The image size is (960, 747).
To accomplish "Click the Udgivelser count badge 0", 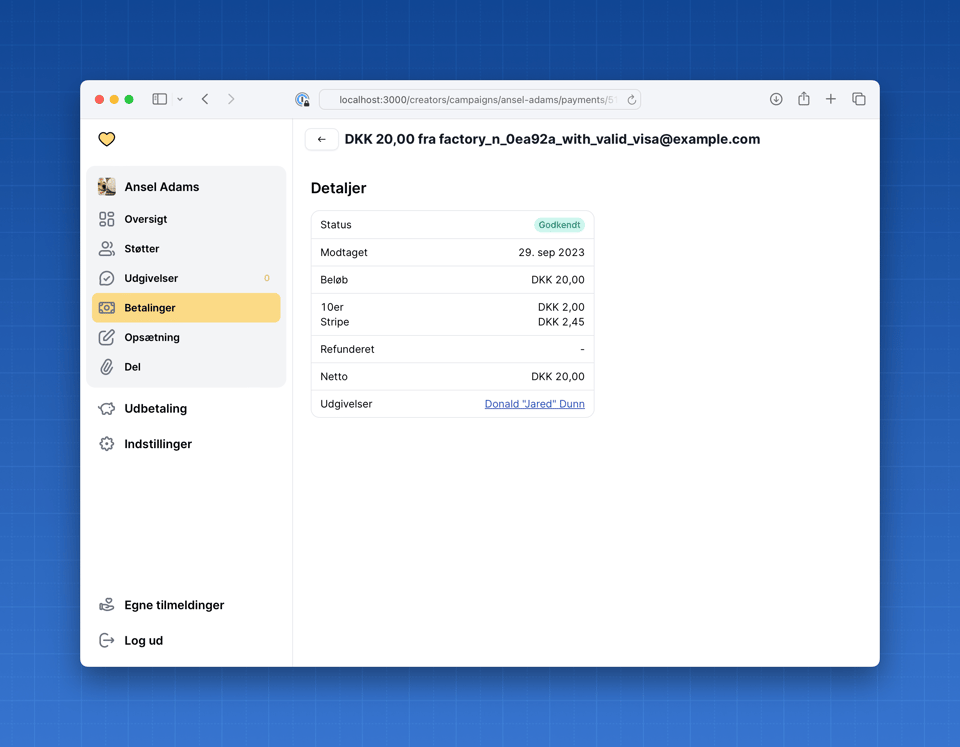I will tap(267, 278).
